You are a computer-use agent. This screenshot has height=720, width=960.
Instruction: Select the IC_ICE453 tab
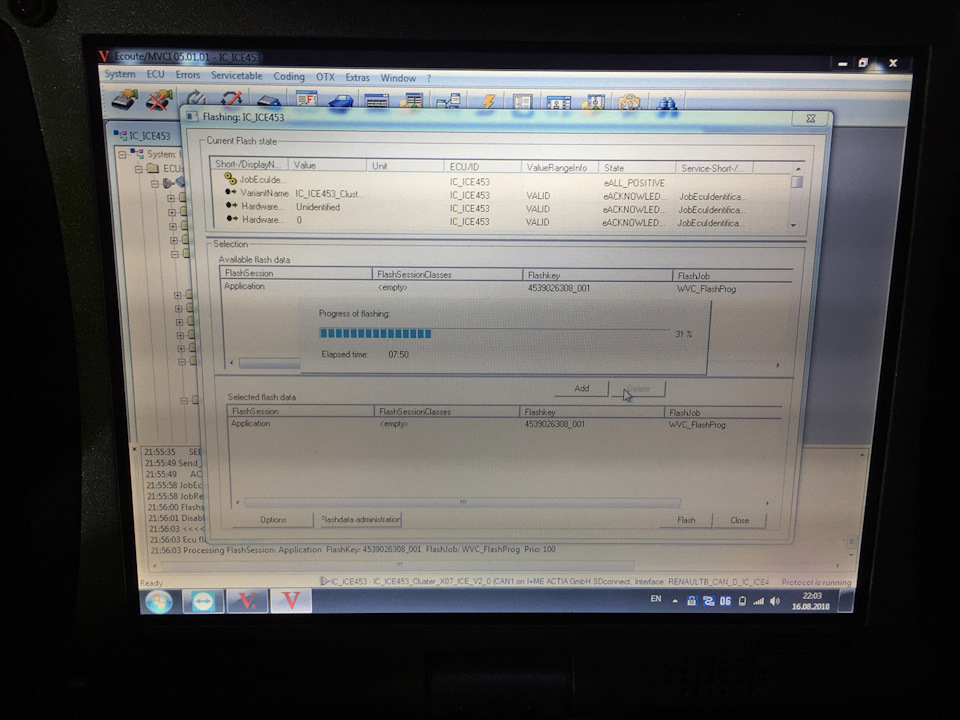click(144, 135)
